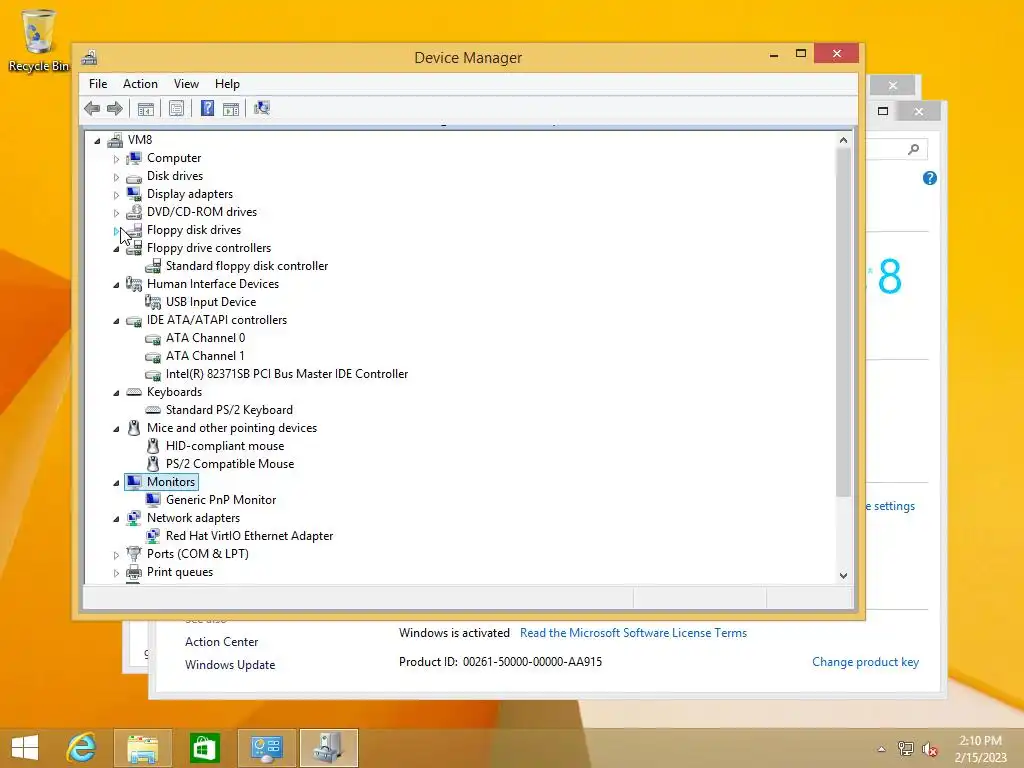Open File Explorer from the taskbar

[142, 748]
